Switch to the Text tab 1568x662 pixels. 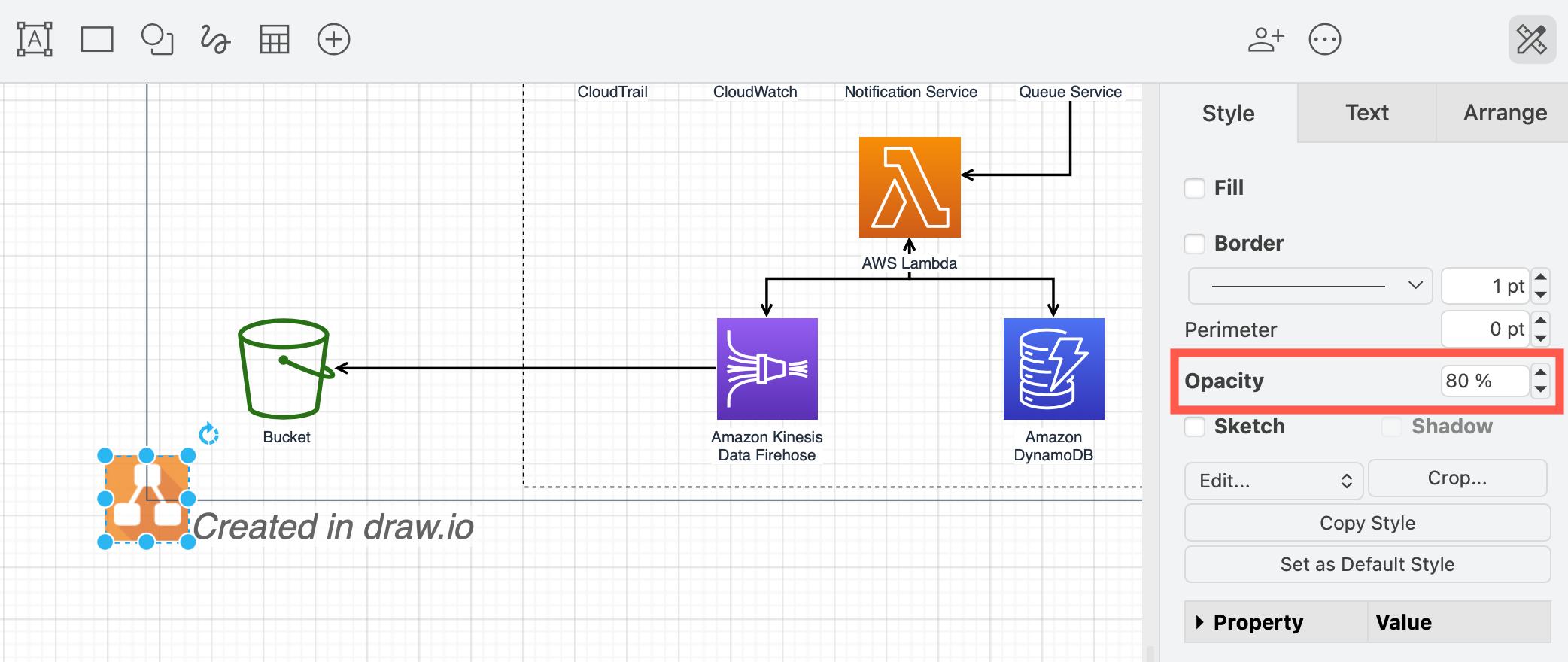1366,113
